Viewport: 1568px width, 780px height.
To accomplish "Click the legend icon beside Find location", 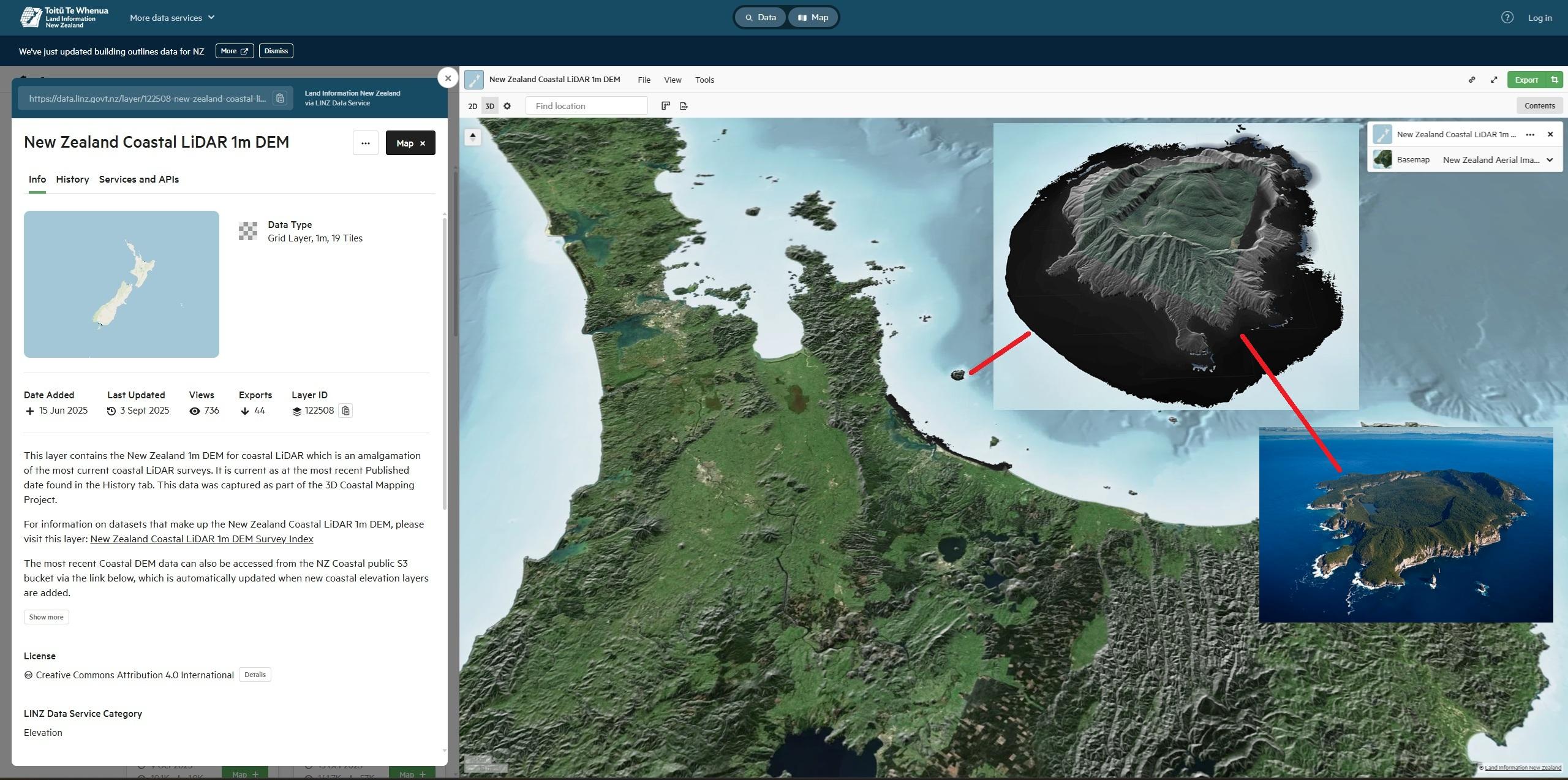I will tap(666, 106).
